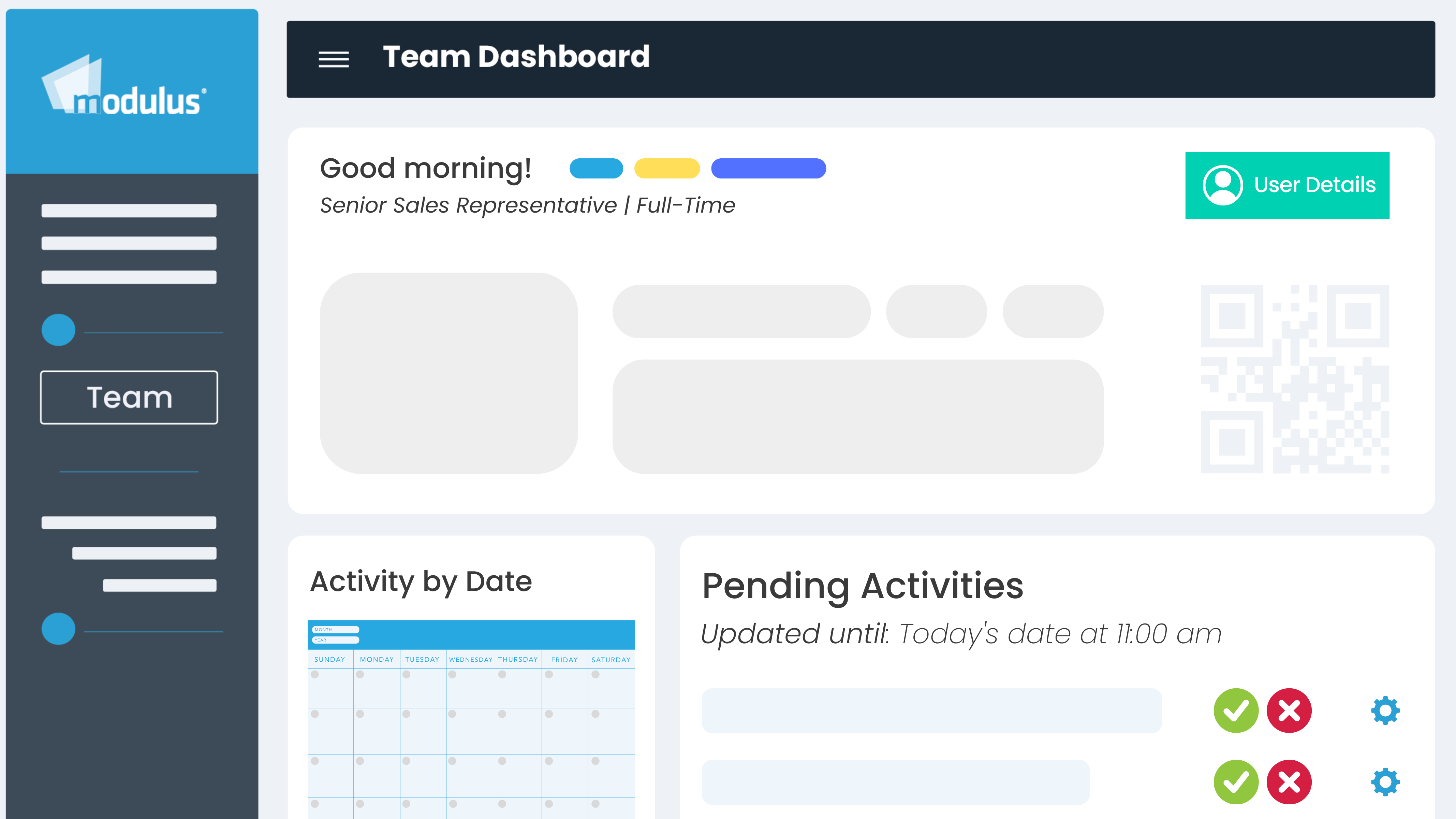The width and height of the screenshot is (1456, 819).
Task: Toggle the lower blue circle in sidebar
Action: 58,628
